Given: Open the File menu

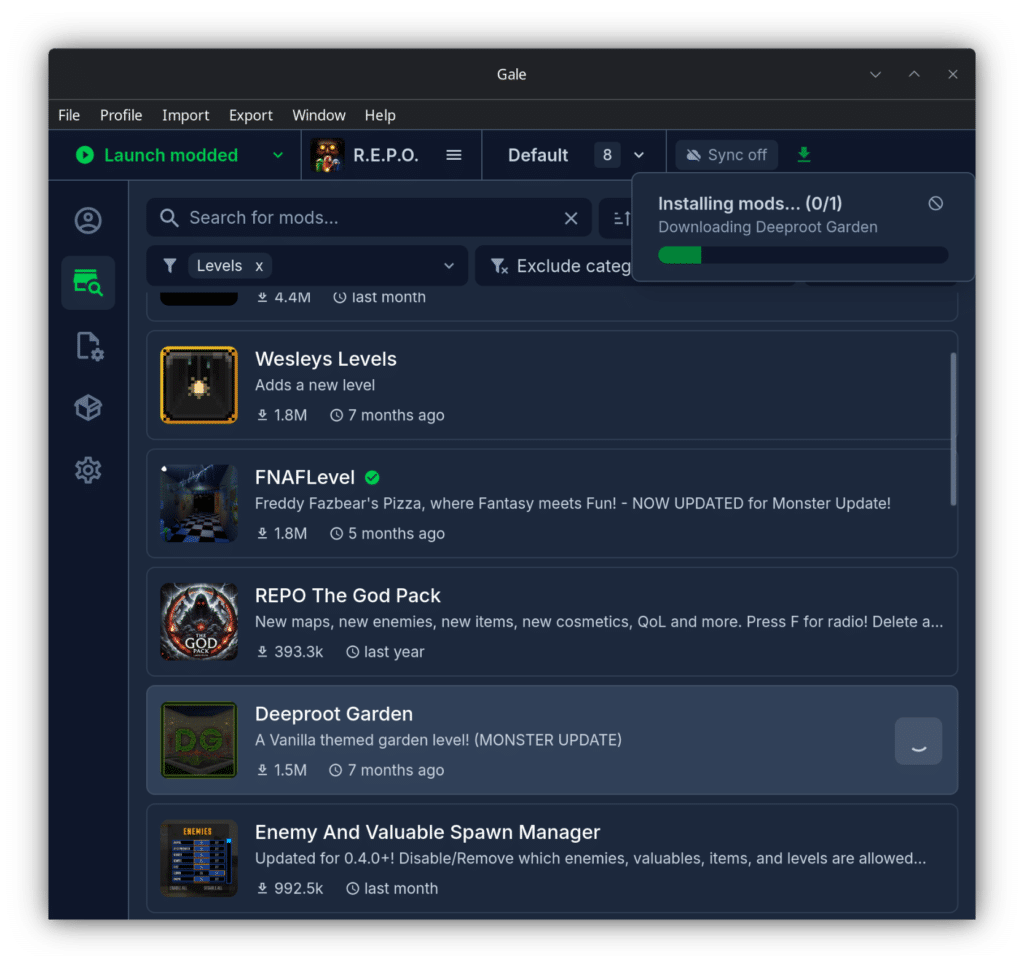Looking at the screenshot, I should (69, 116).
